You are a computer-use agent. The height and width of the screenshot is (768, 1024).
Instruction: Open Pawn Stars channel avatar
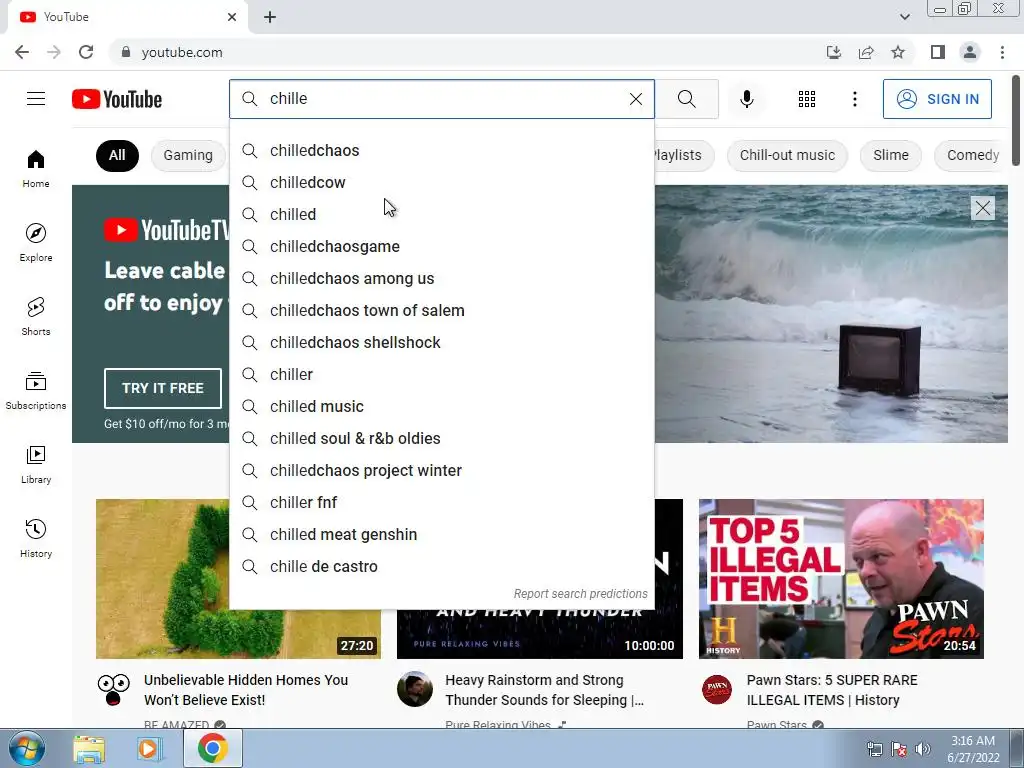click(716, 689)
